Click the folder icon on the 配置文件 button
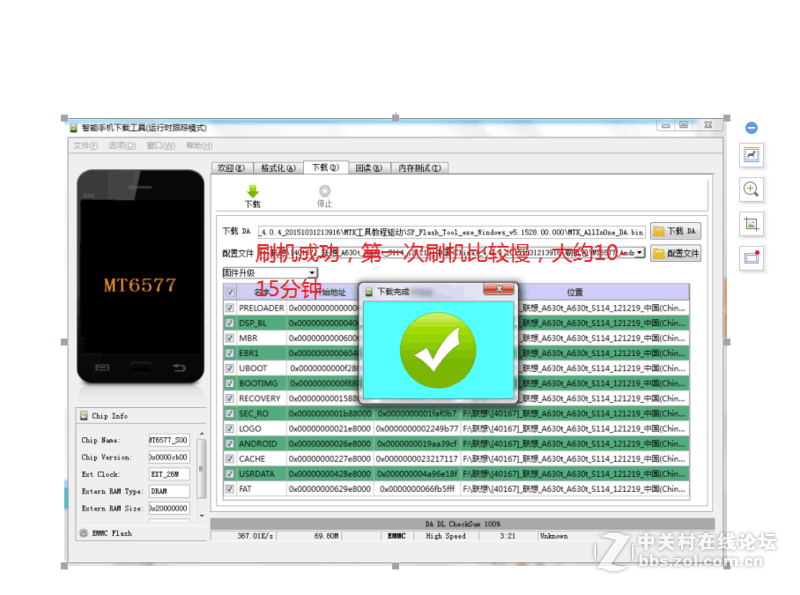The height and width of the screenshot is (595, 800). click(x=660, y=253)
